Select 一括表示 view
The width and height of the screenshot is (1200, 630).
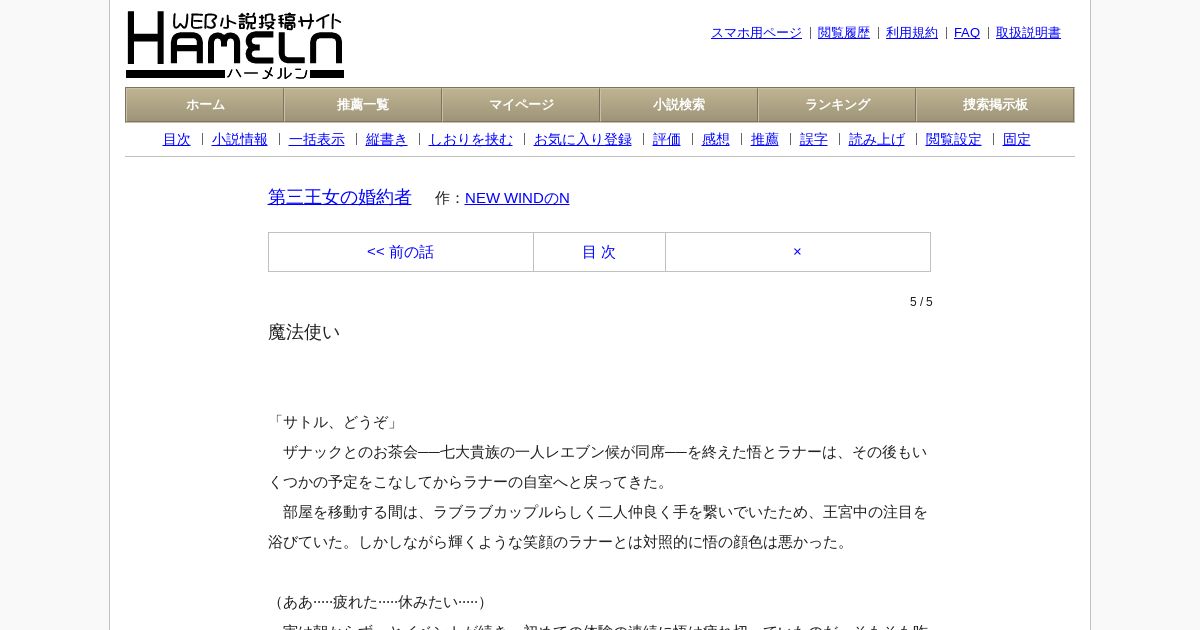317,140
